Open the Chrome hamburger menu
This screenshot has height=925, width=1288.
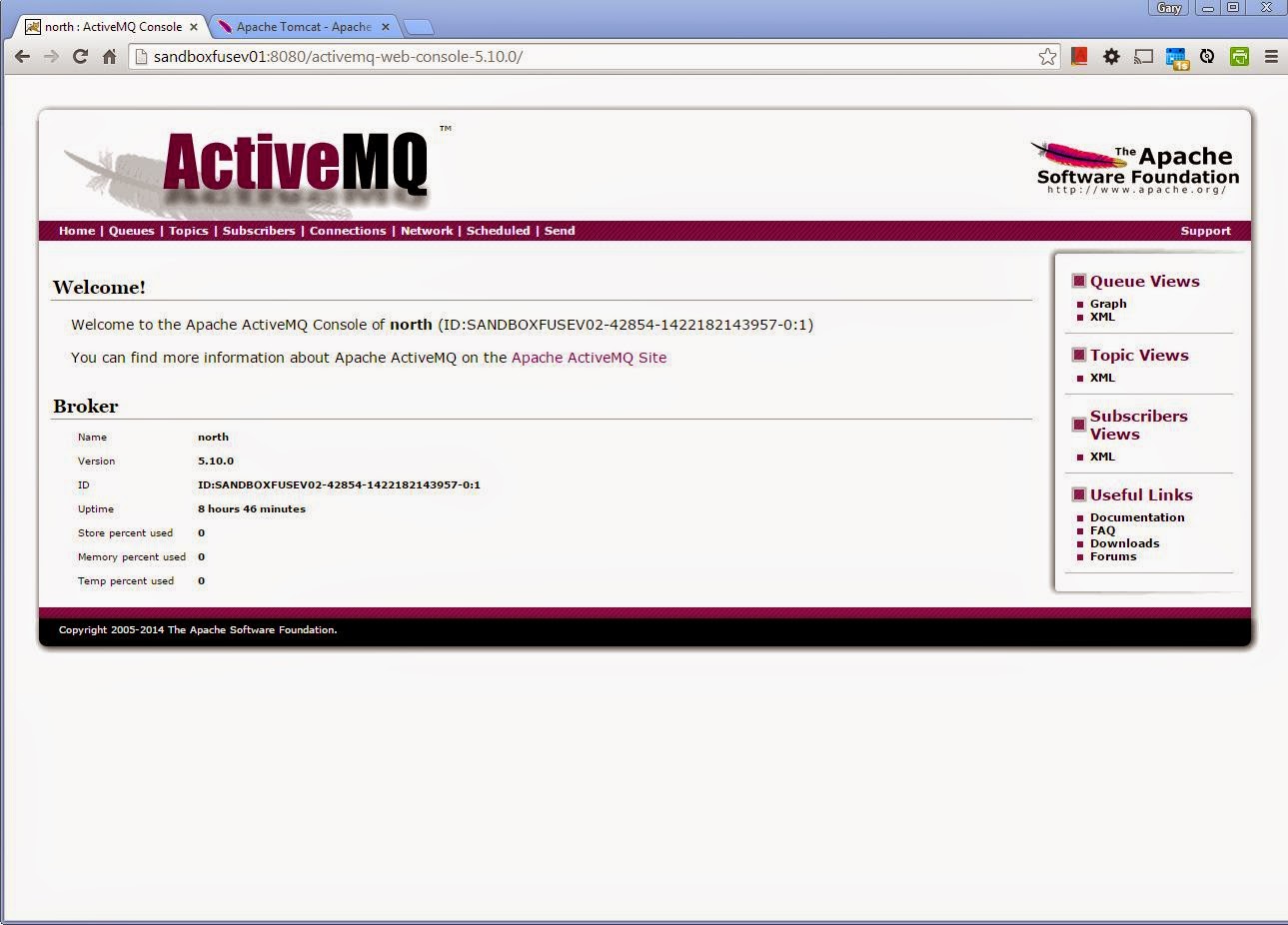click(1271, 57)
